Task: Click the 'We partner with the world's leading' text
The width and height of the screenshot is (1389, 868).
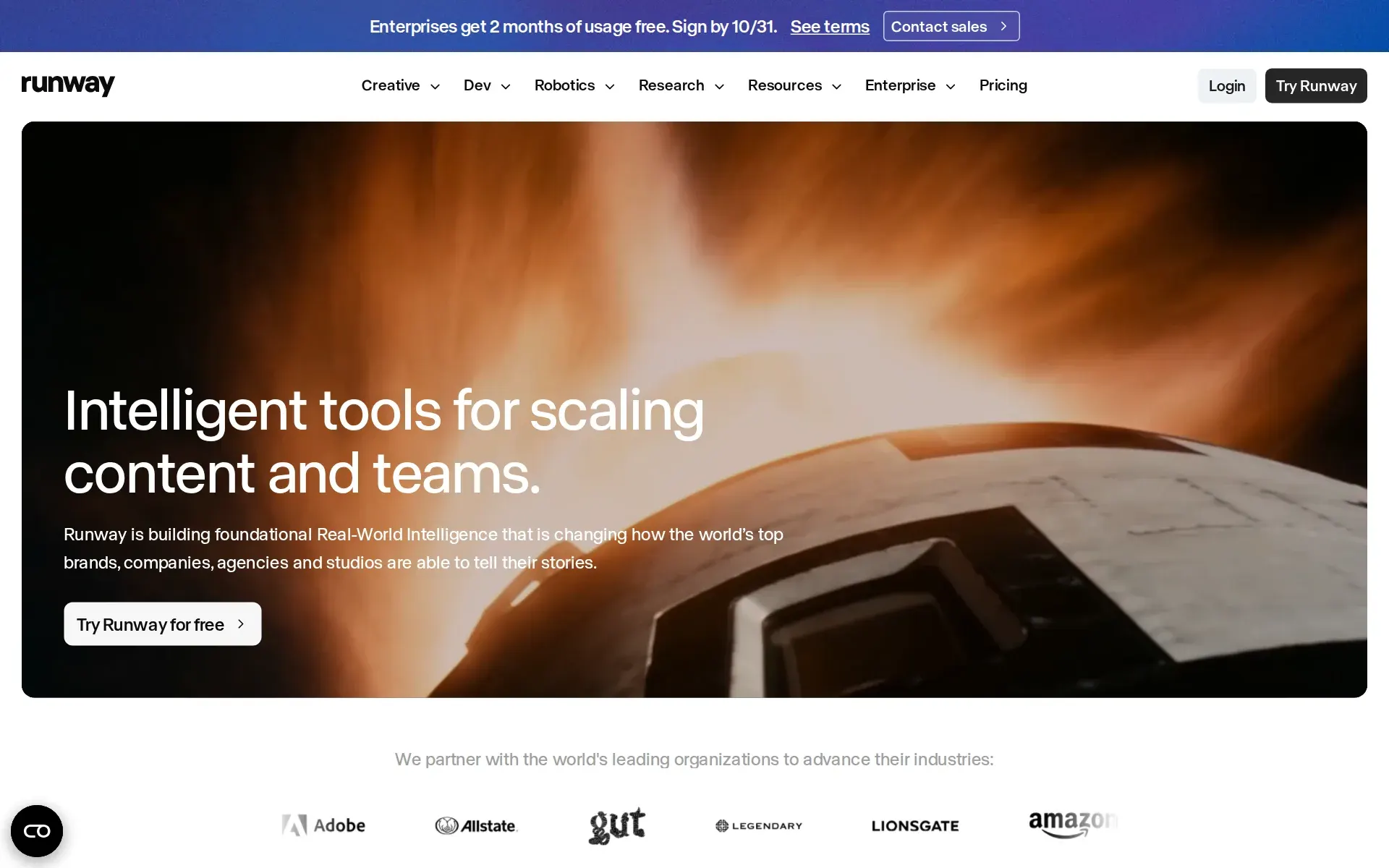Action: point(694,759)
